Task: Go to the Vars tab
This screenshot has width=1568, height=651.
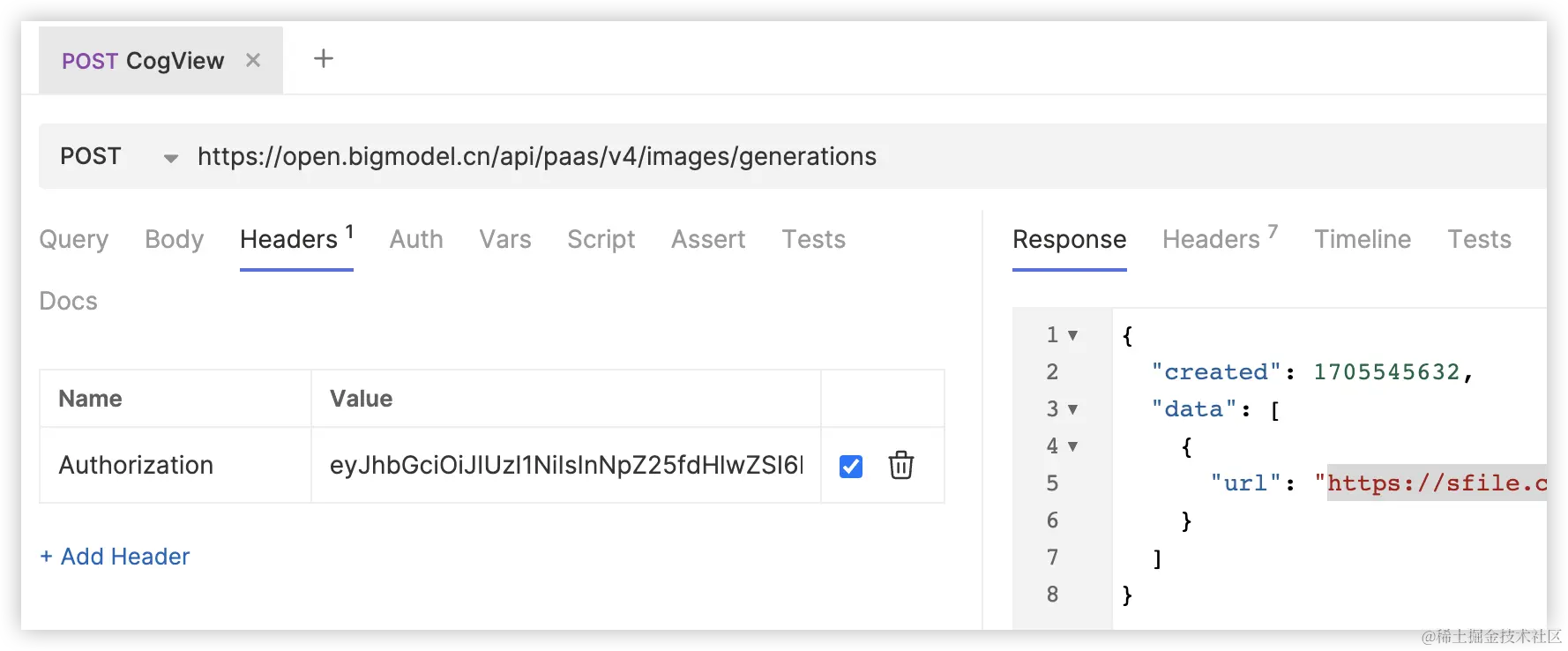Action: [505, 239]
